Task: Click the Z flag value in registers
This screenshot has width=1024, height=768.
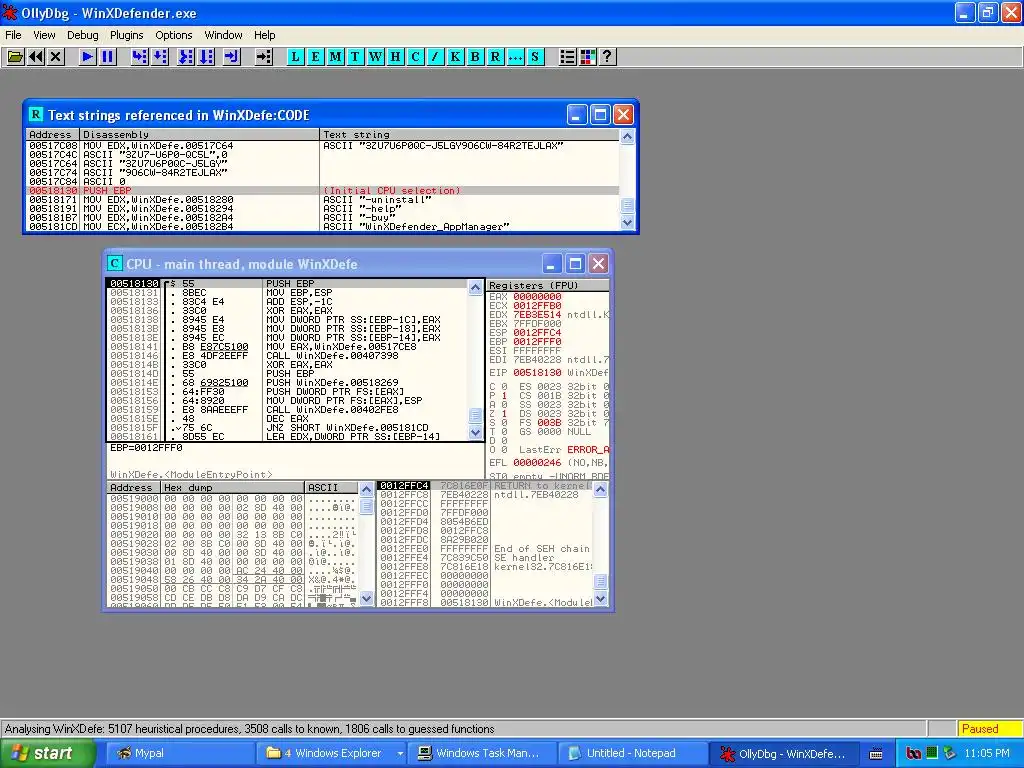Action: point(504,414)
